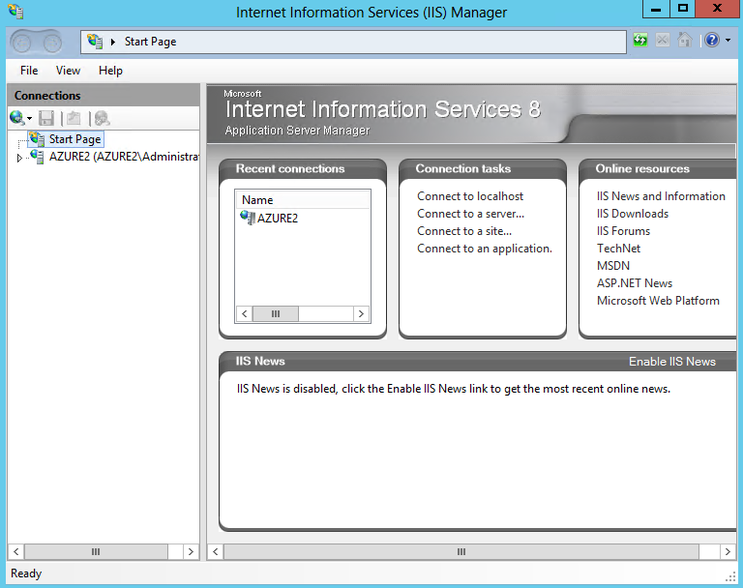This screenshot has width=743, height=588.
Task: Click the Start Page address bar field
Action: click(x=353, y=42)
